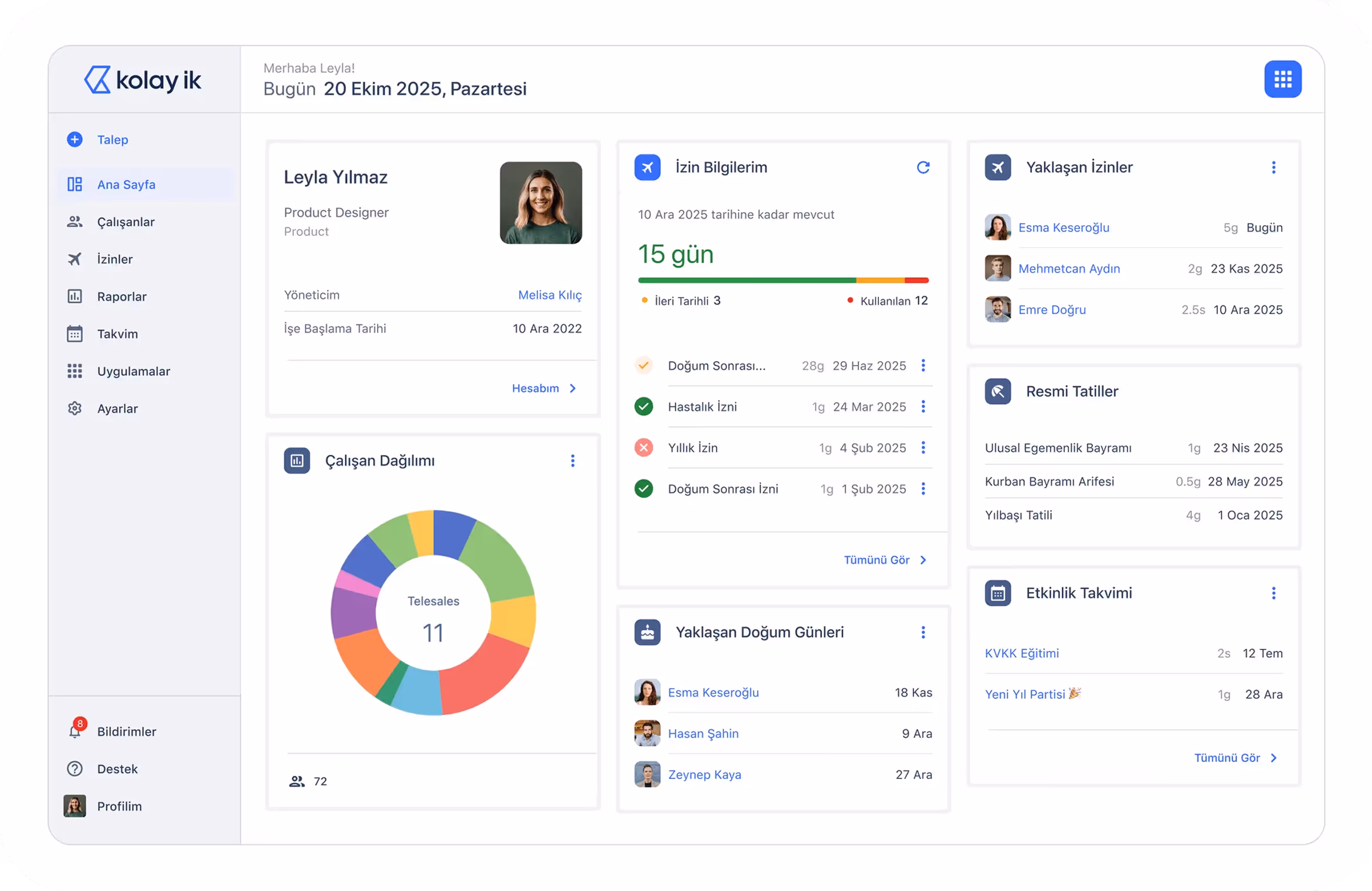Refresh the İzin Bilgilerim card
This screenshot has width=1372, height=891.
pos(923,168)
